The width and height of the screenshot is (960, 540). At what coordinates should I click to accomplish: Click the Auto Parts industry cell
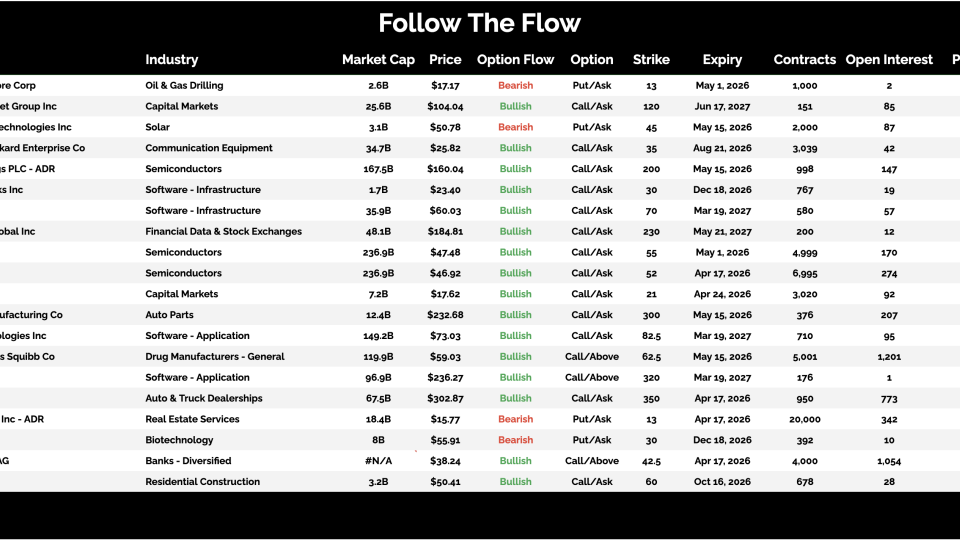169,315
